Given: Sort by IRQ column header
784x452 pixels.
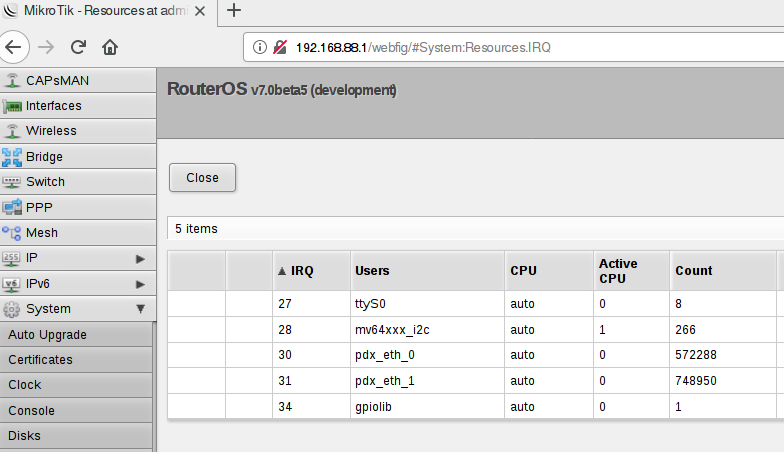Looking at the screenshot, I should pos(312,270).
